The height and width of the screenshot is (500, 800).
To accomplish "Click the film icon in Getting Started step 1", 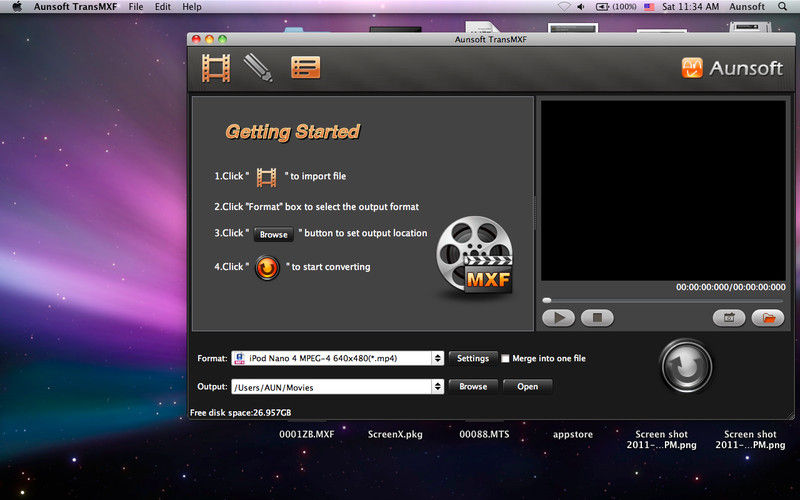I will pos(266,177).
